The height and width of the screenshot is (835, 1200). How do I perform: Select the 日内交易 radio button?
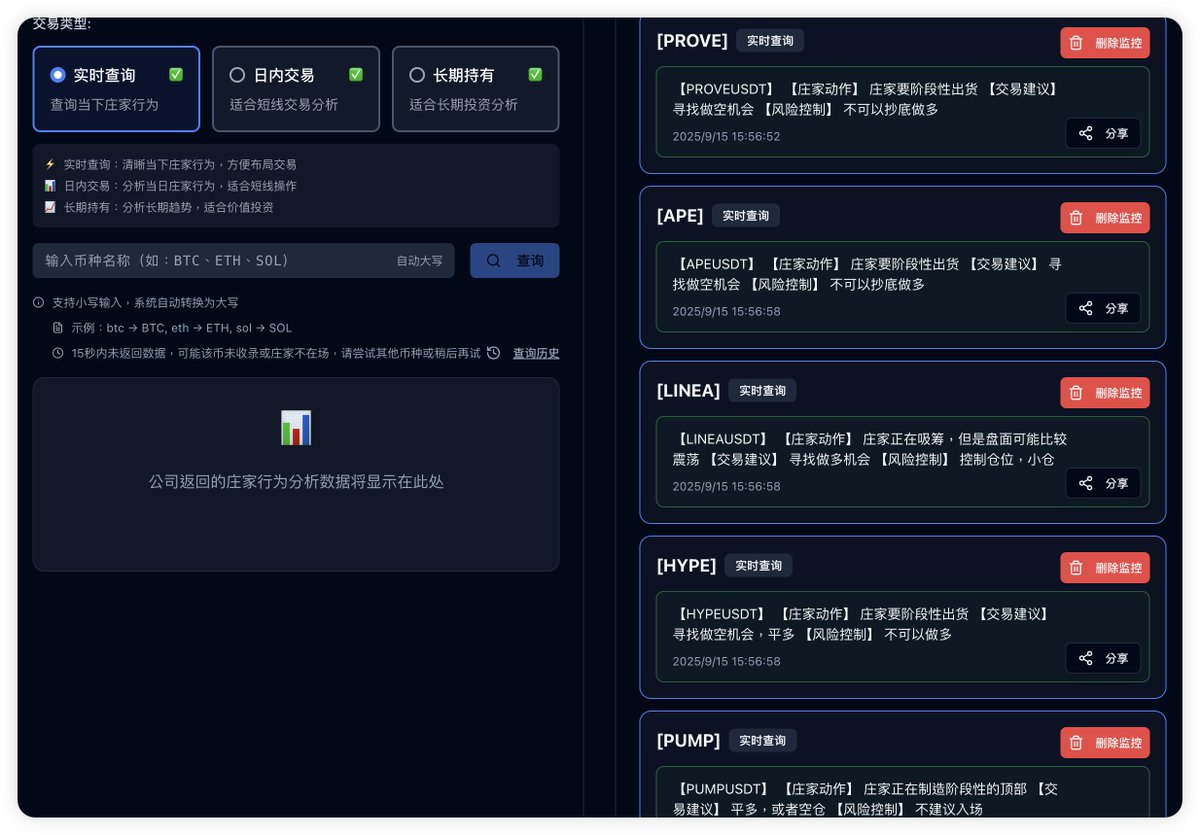tap(237, 74)
